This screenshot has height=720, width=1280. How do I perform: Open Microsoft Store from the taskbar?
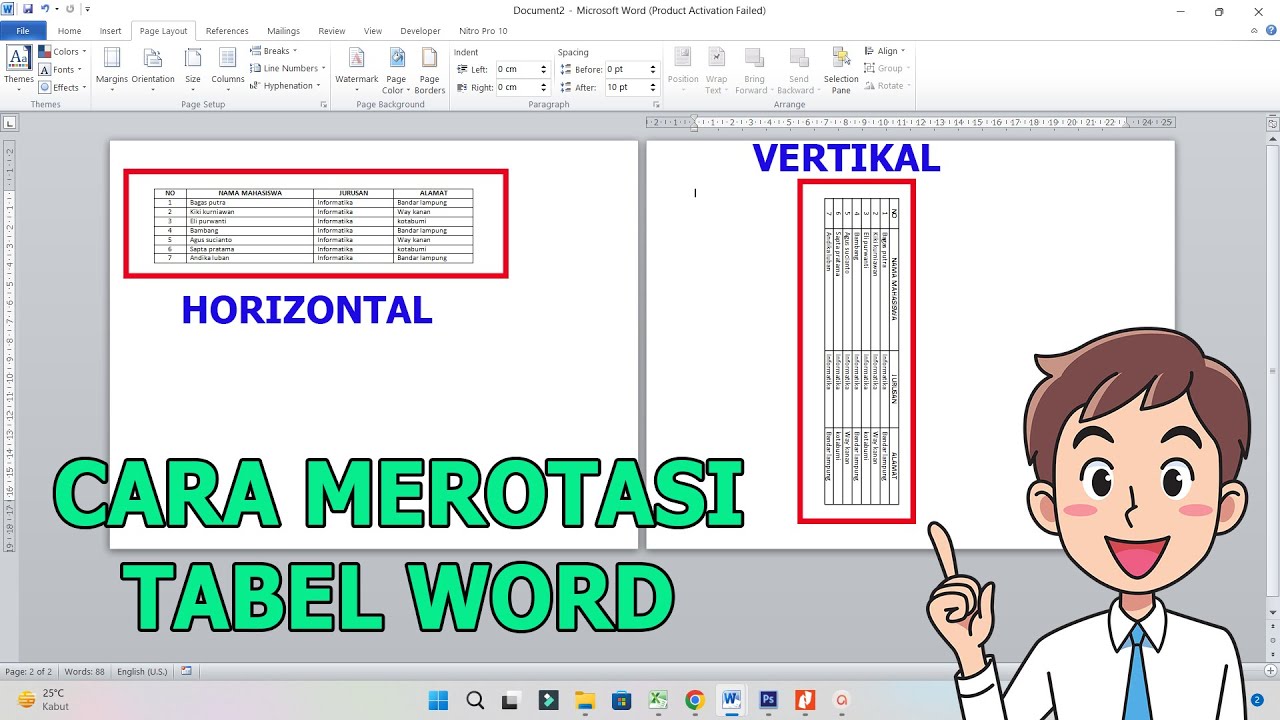pos(621,700)
